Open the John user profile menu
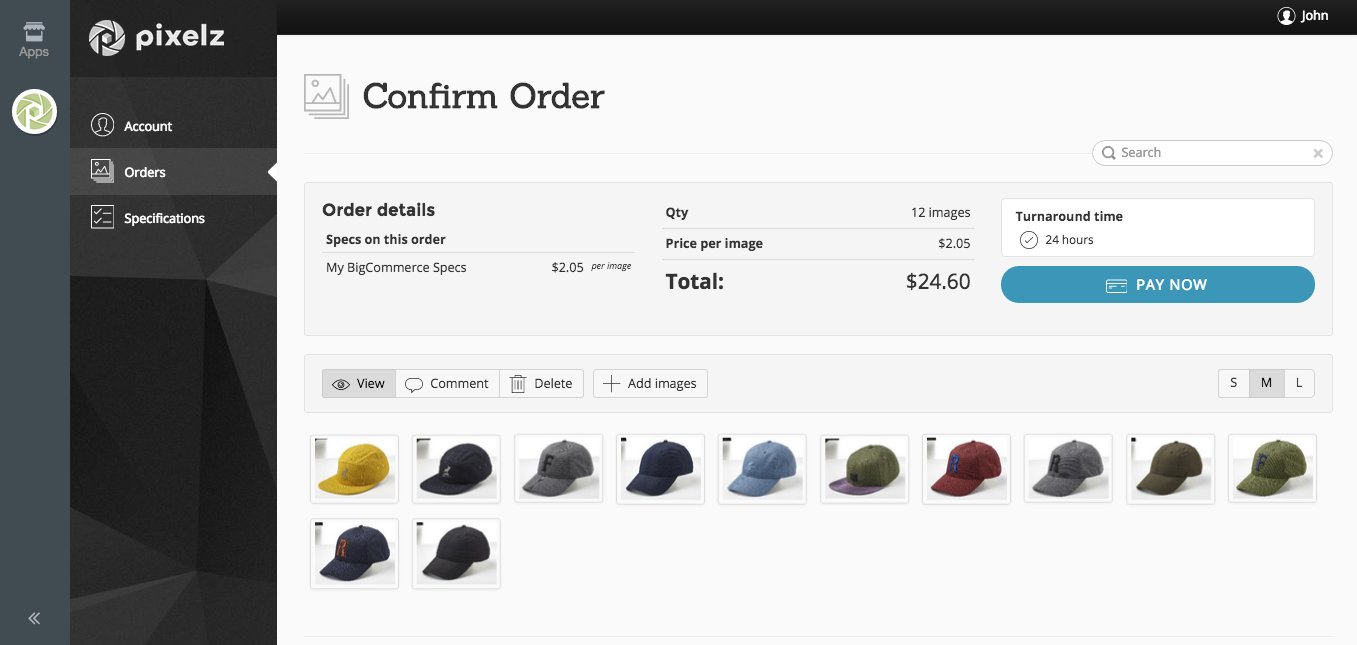This screenshot has width=1357, height=645. coord(1303,16)
